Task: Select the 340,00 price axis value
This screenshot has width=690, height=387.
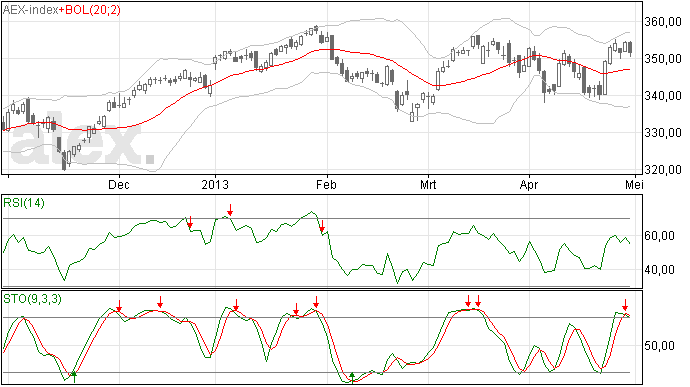Action: pyautogui.click(x=663, y=96)
